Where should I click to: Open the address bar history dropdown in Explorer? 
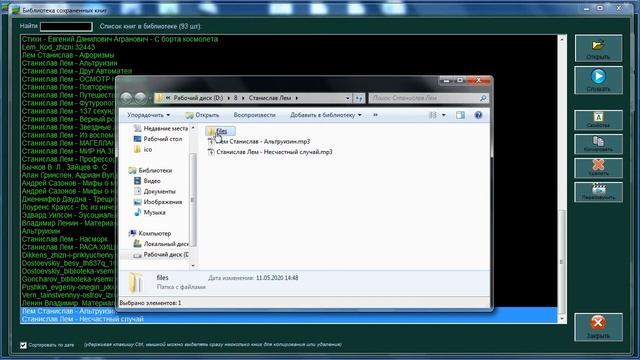click(x=347, y=98)
